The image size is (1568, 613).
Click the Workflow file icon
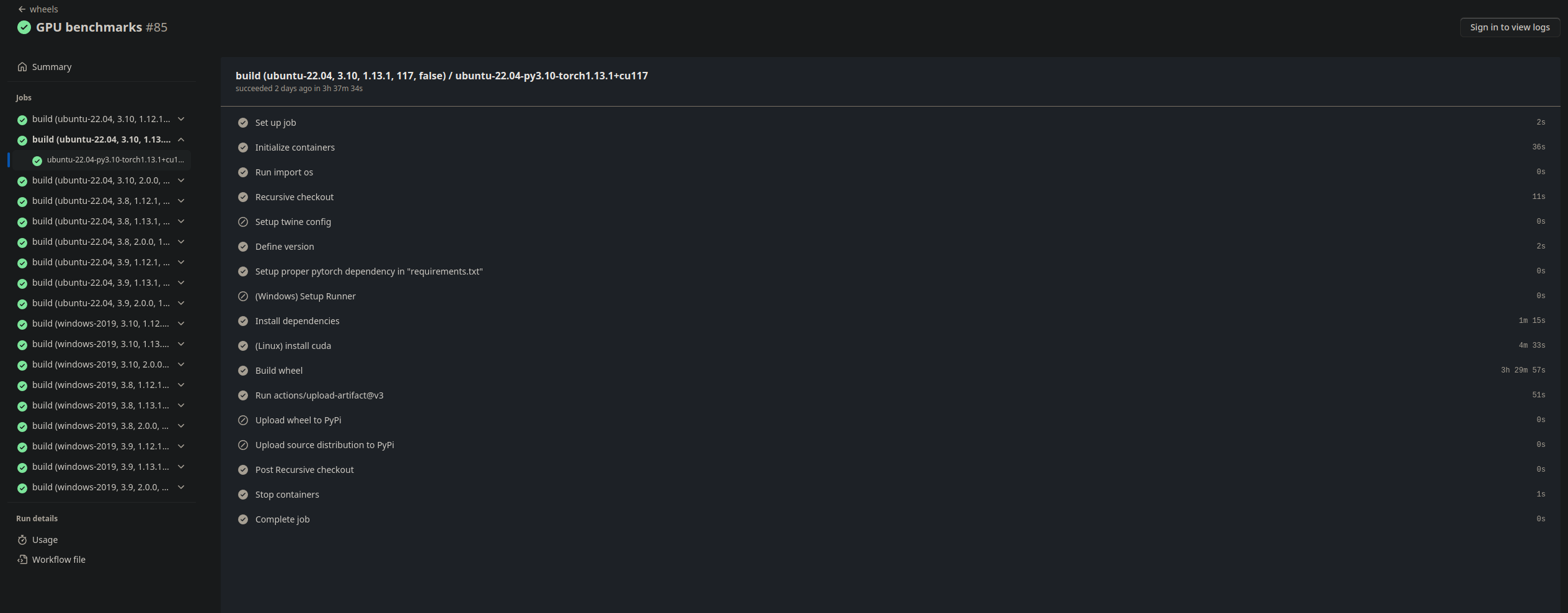(22, 560)
